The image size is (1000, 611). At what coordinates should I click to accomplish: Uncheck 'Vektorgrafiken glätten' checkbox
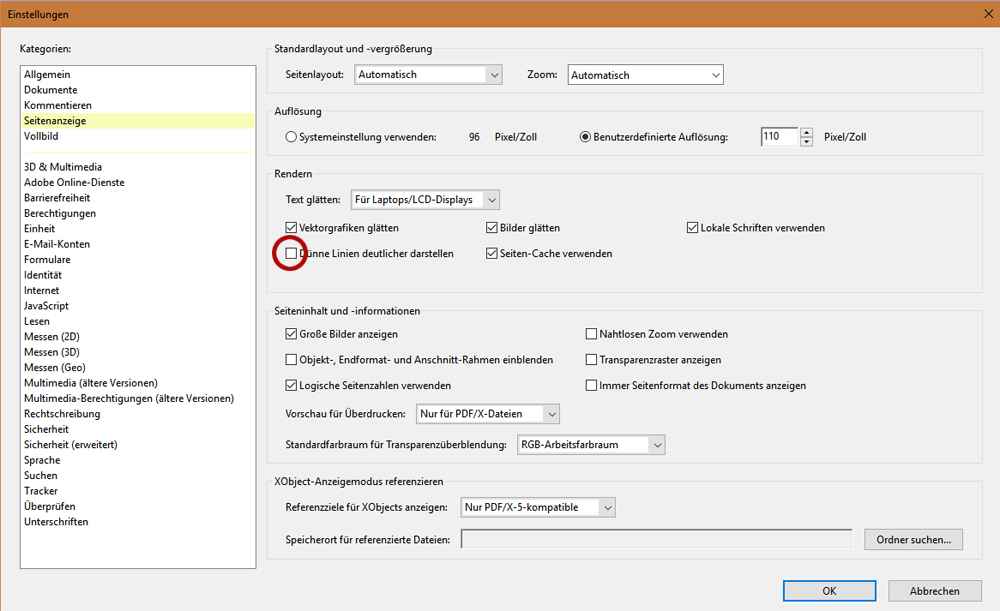[x=291, y=228]
